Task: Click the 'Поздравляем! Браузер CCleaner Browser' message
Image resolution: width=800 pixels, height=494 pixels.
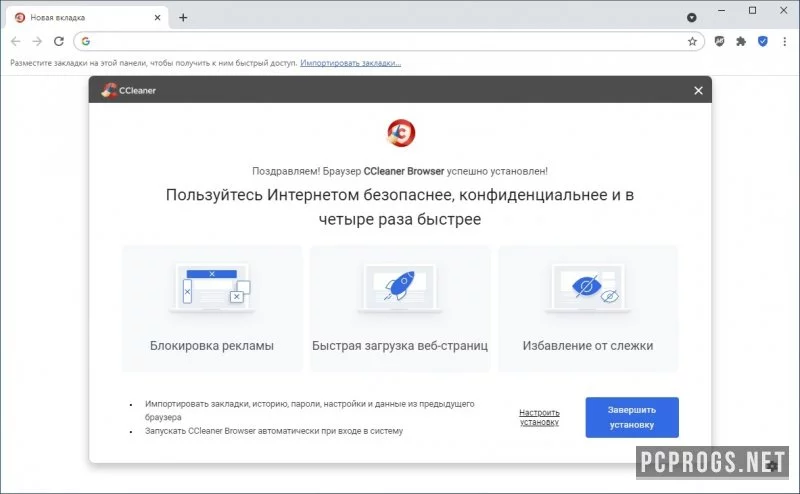Action: pyautogui.click(x=399, y=171)
